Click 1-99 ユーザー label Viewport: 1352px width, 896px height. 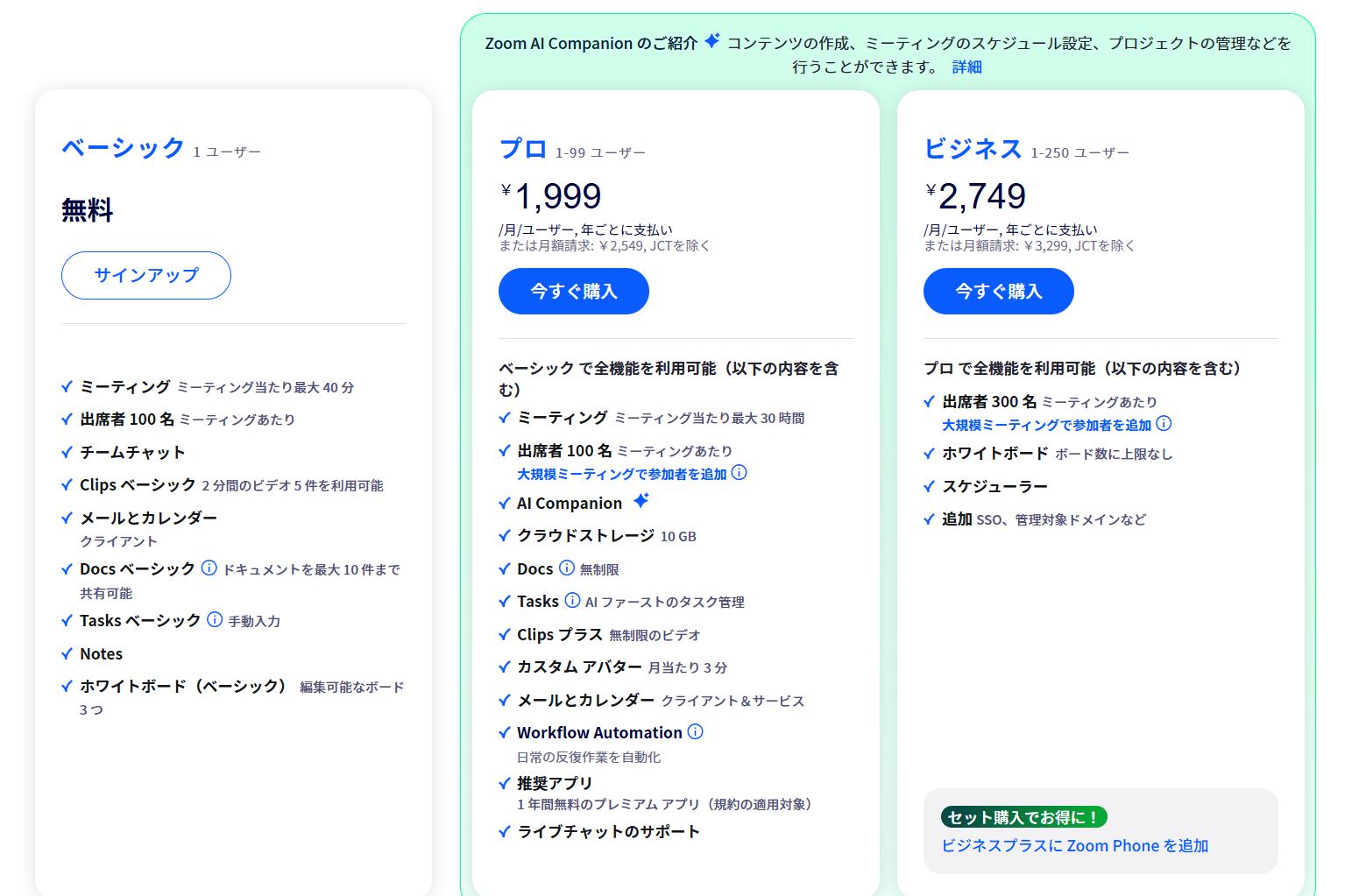pyautogui.click(x=600, y=152)
